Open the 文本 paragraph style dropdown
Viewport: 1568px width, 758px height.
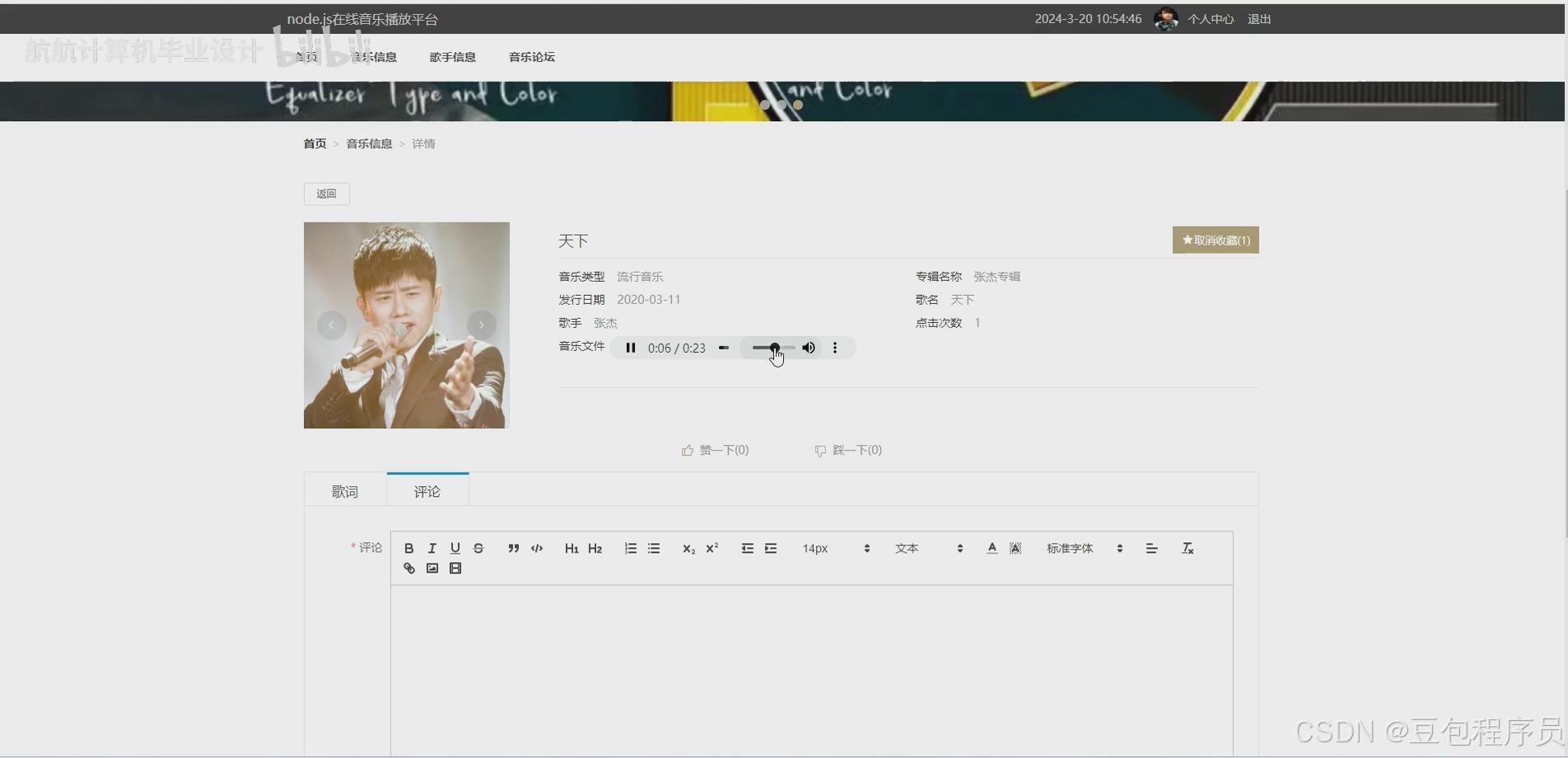929,549
